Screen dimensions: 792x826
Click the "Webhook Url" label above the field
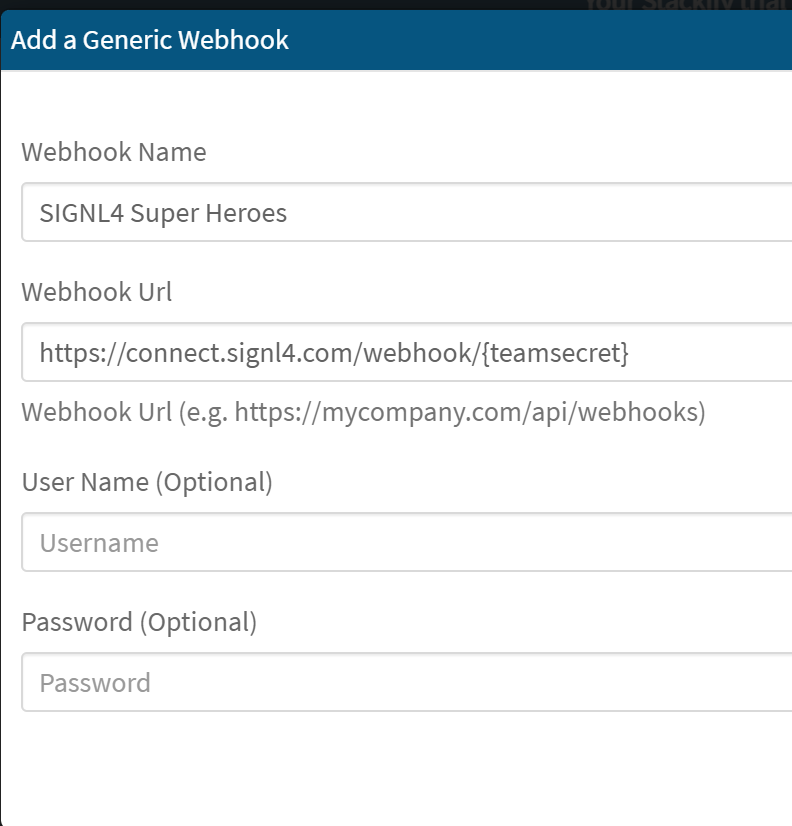(97, 292)
